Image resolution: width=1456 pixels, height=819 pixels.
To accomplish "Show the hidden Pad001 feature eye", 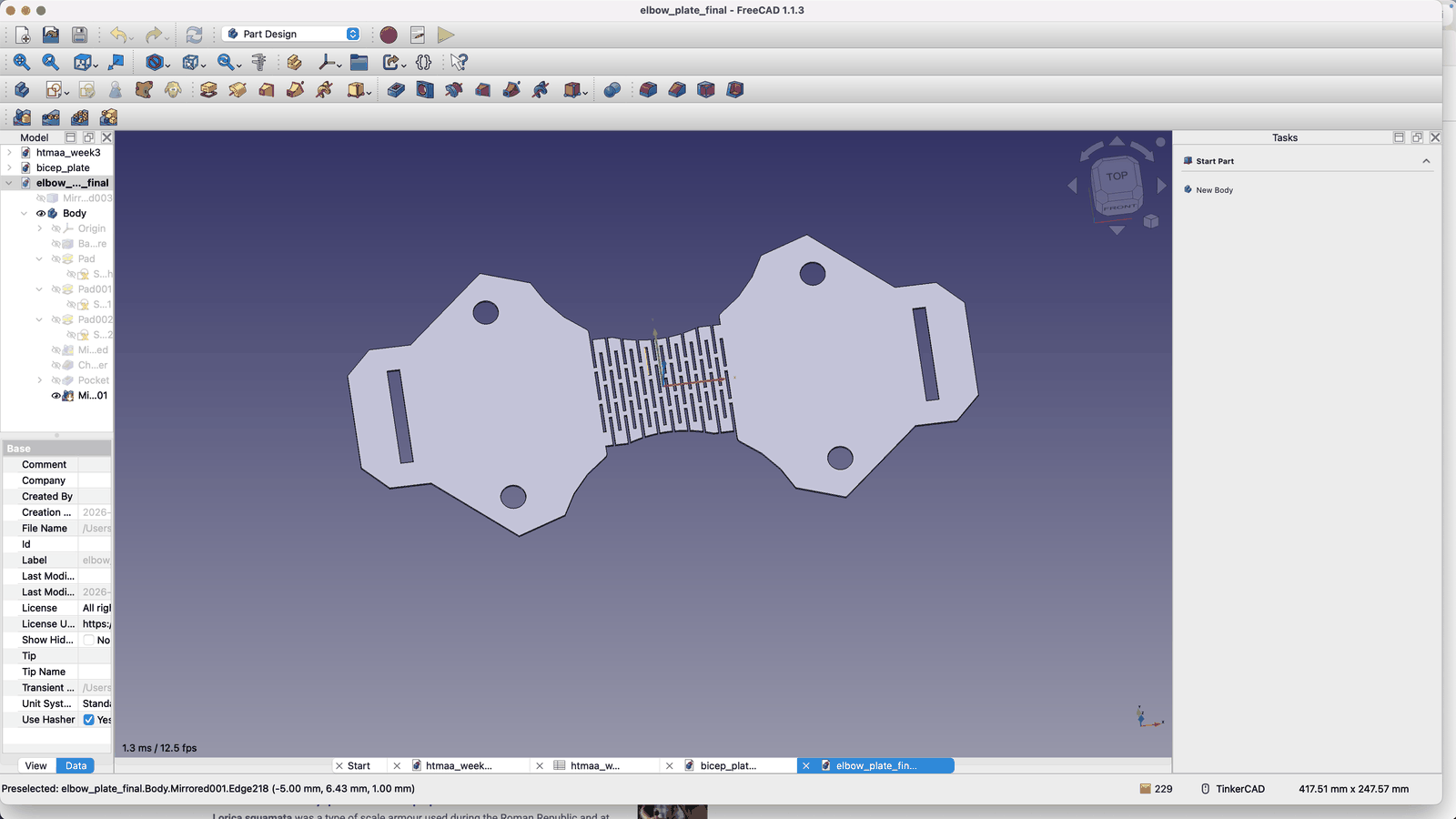I will click(56, 289).
